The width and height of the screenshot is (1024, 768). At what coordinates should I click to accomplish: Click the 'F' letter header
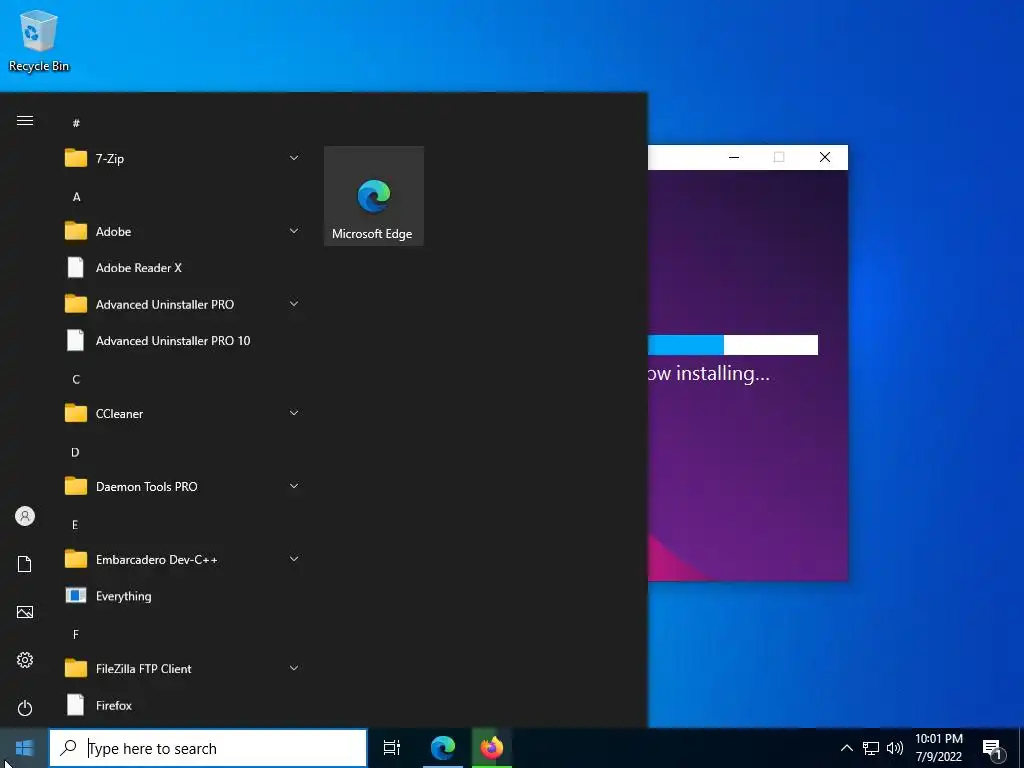point(76,634)
